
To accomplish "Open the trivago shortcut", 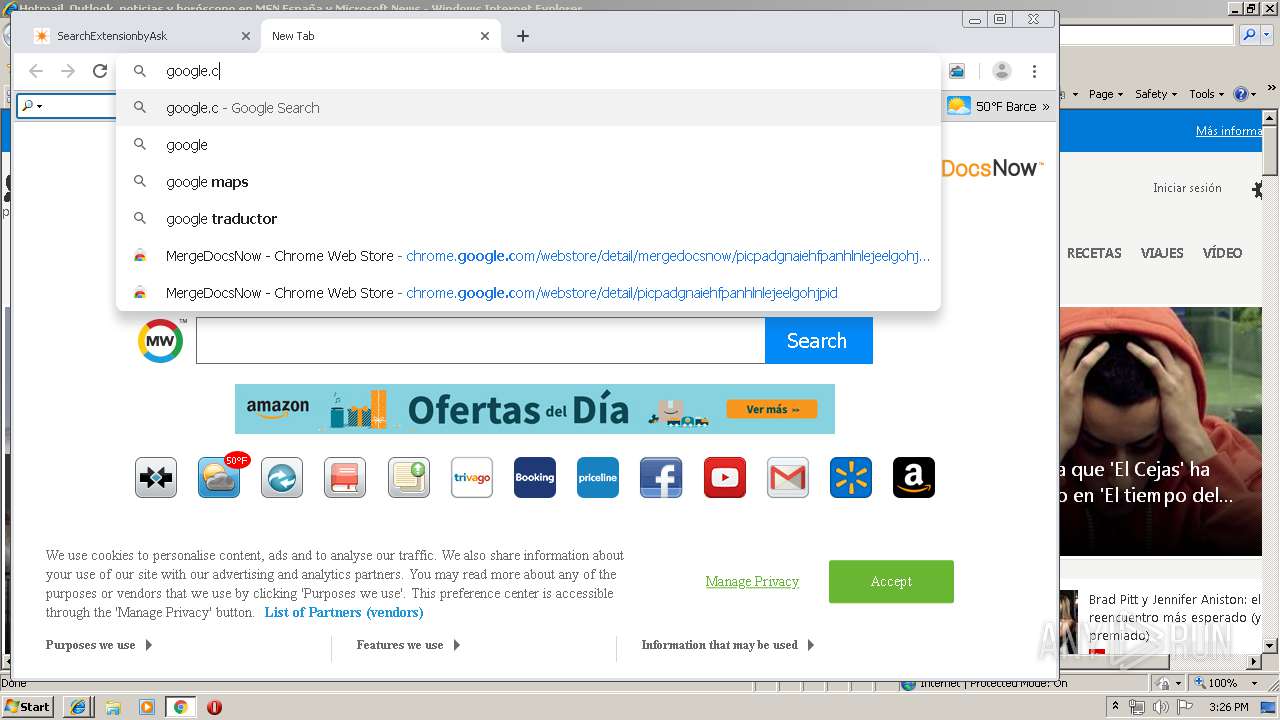I will tap(472, 478).
